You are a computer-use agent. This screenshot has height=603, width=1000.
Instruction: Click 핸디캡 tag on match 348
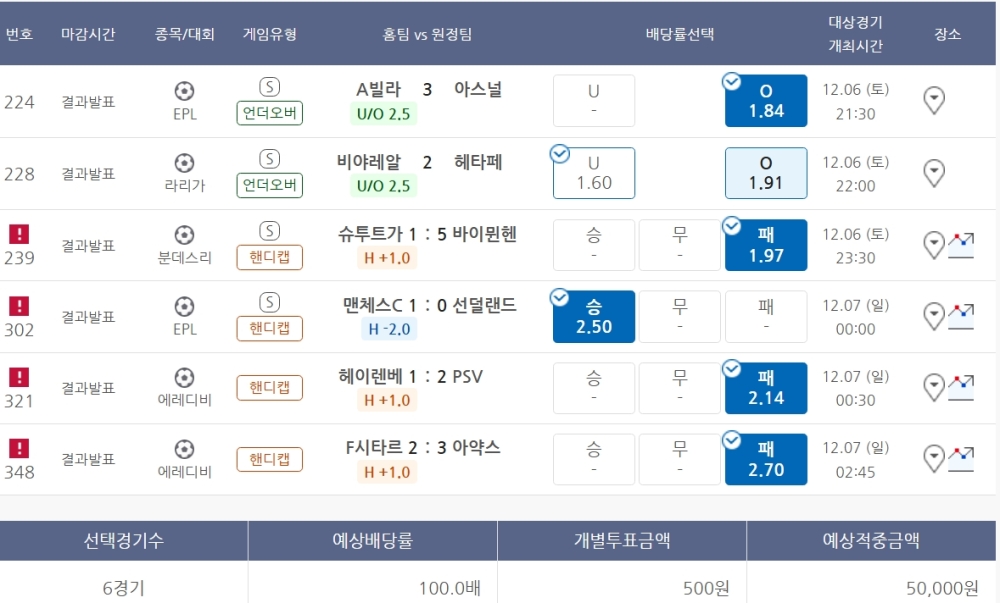(x=270, y=459)
